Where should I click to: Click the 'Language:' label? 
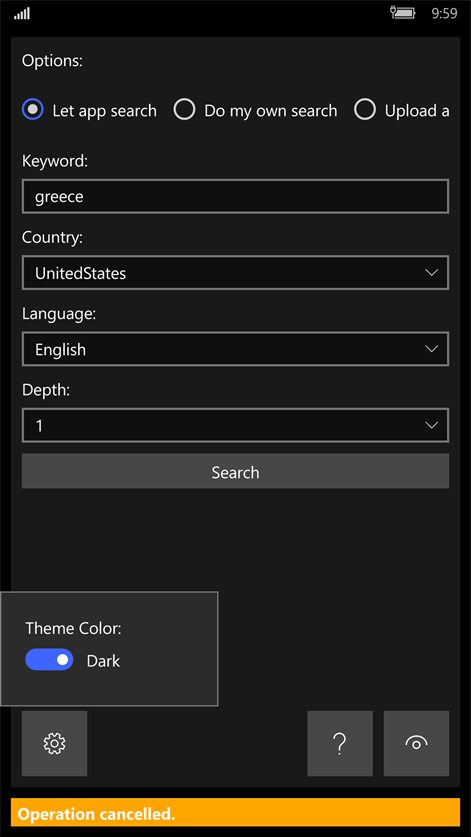59,314
